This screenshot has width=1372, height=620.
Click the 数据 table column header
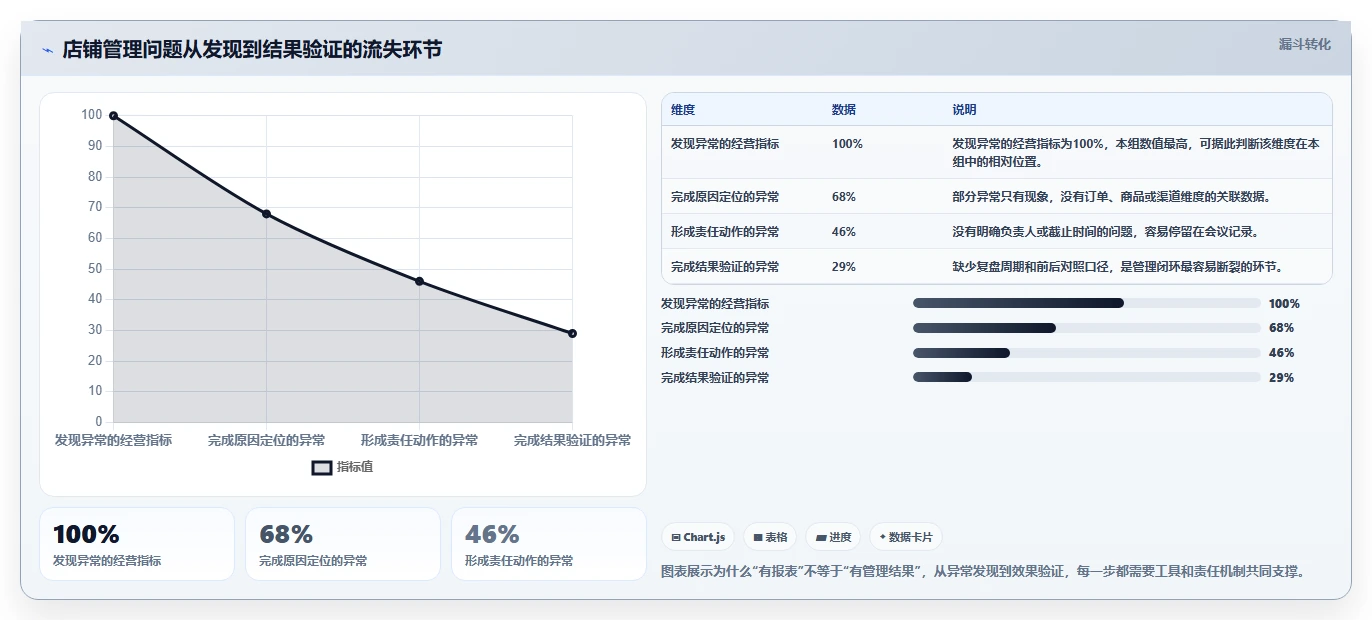[844, 110]
